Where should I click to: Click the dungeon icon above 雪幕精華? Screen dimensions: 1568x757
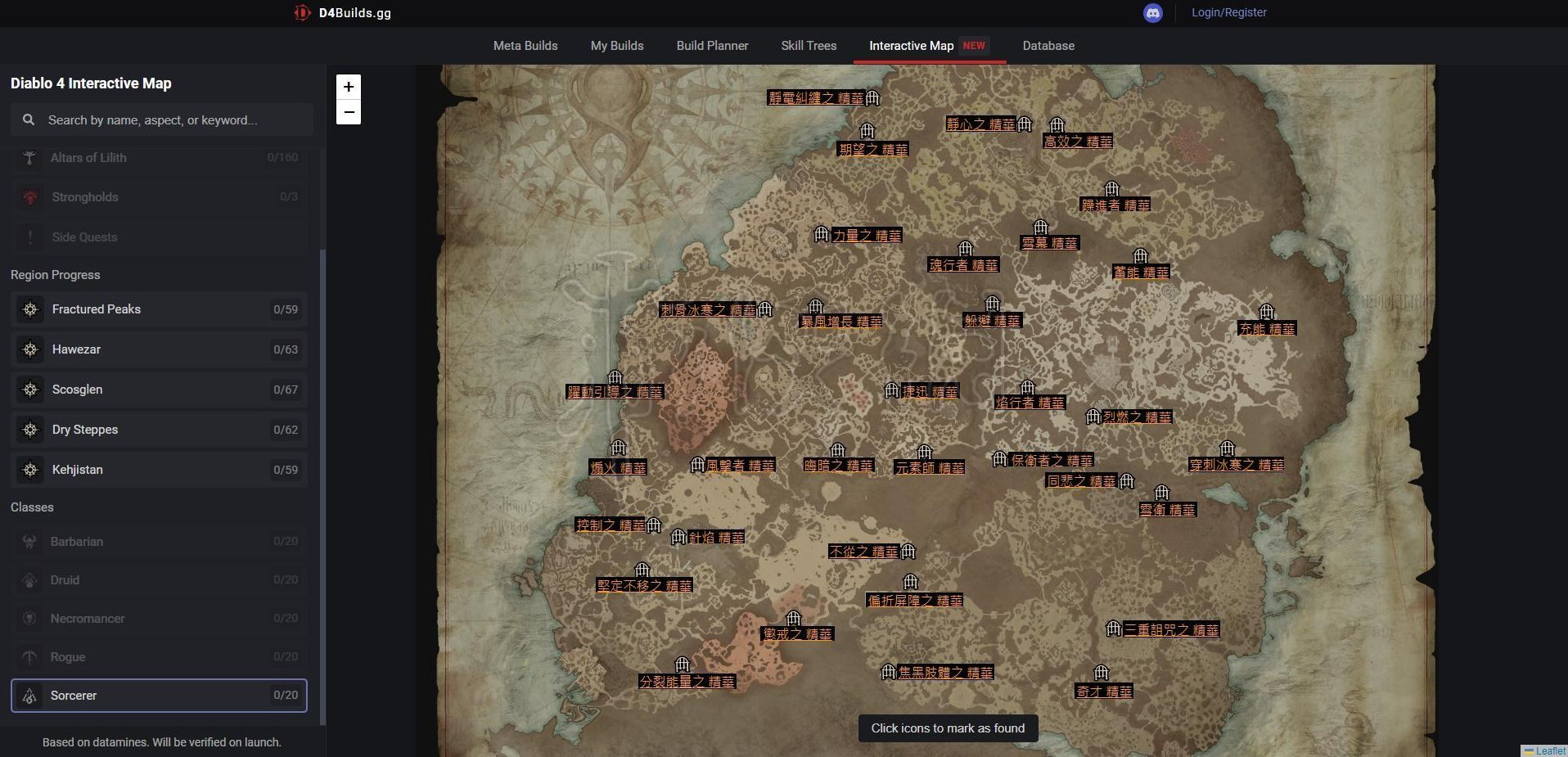pos(1041,227)
